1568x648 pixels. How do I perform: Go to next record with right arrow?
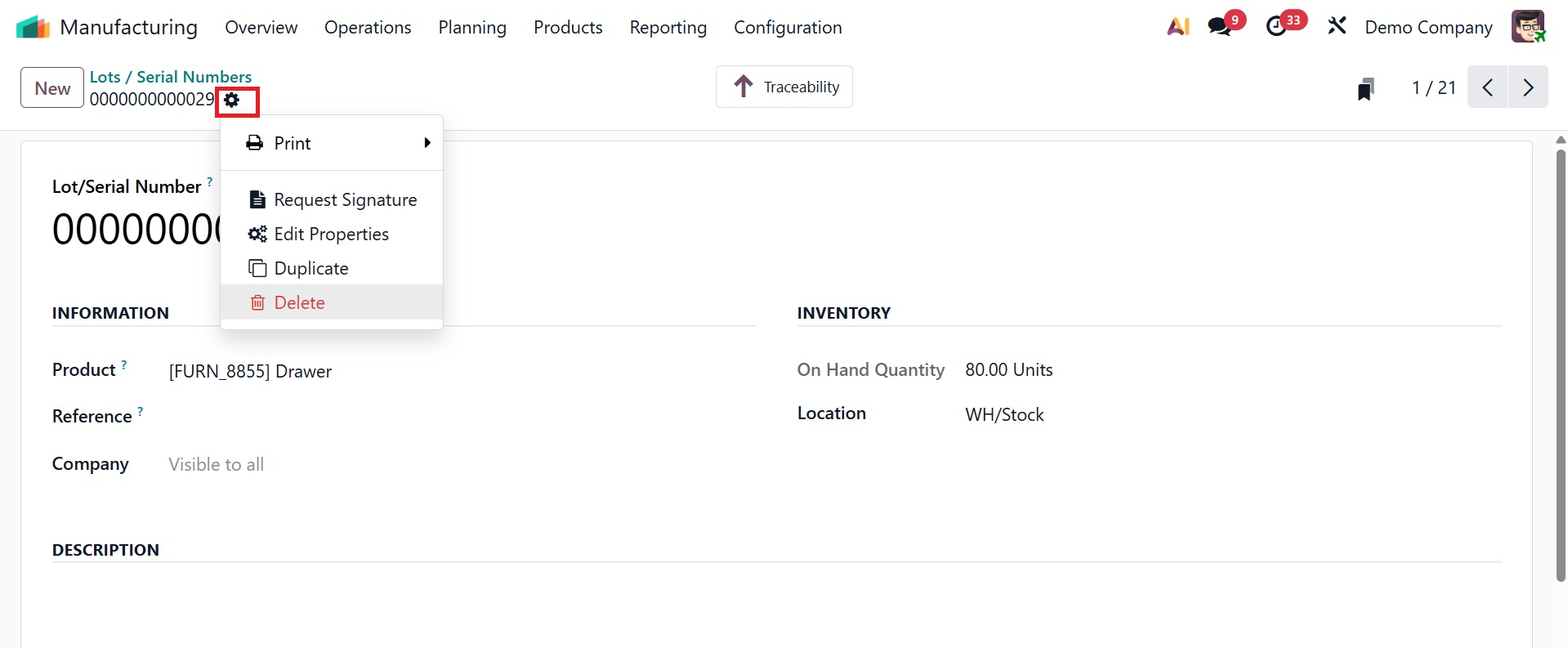tap(1528, 87)
